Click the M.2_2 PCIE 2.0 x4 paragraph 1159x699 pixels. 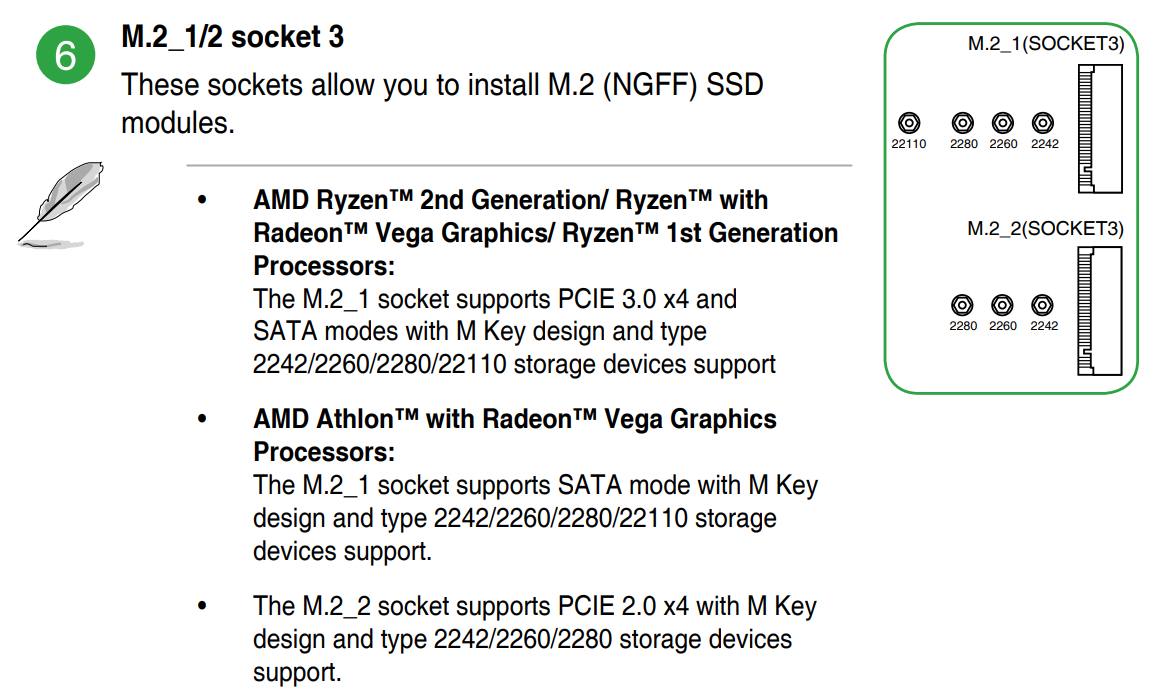point(534,639)
